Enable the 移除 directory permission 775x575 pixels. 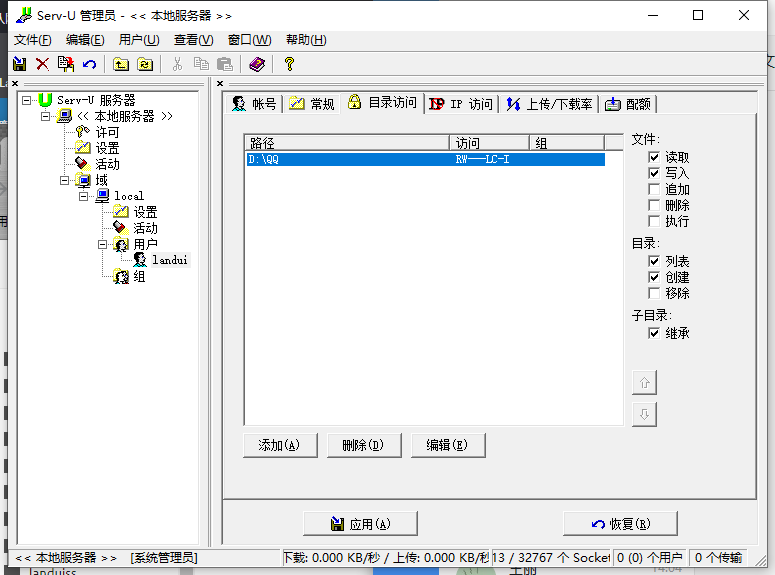(654, 293)
